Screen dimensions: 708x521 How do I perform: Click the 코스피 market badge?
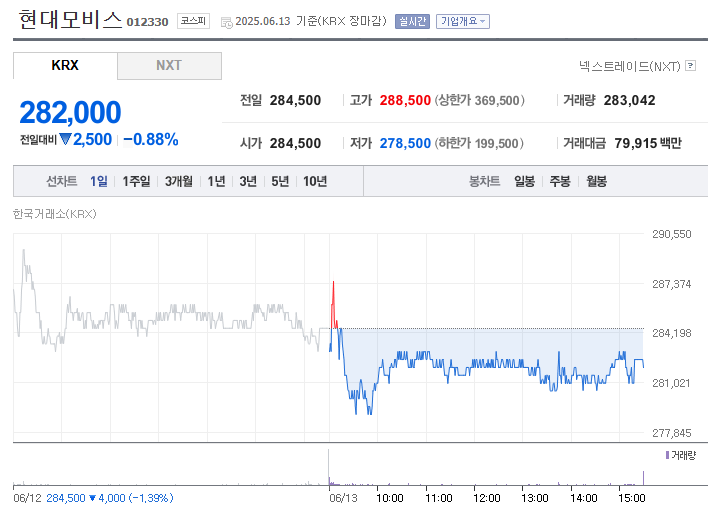[x=193, y=21]
